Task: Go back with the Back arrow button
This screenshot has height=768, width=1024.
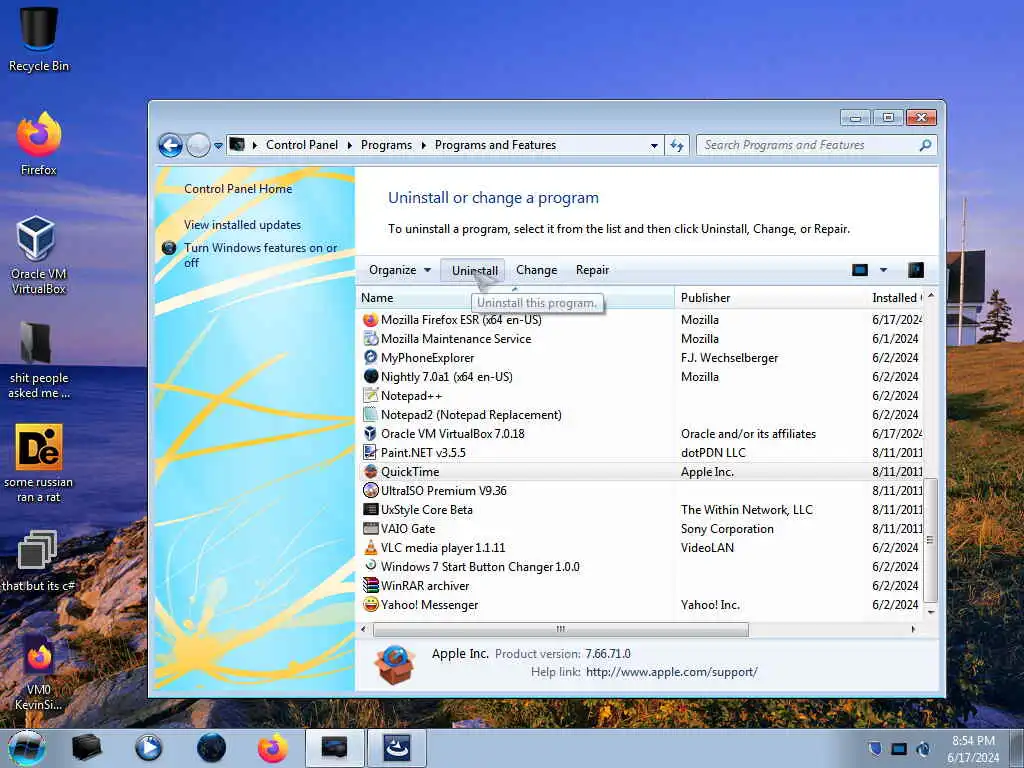Action: coord(170,145)
